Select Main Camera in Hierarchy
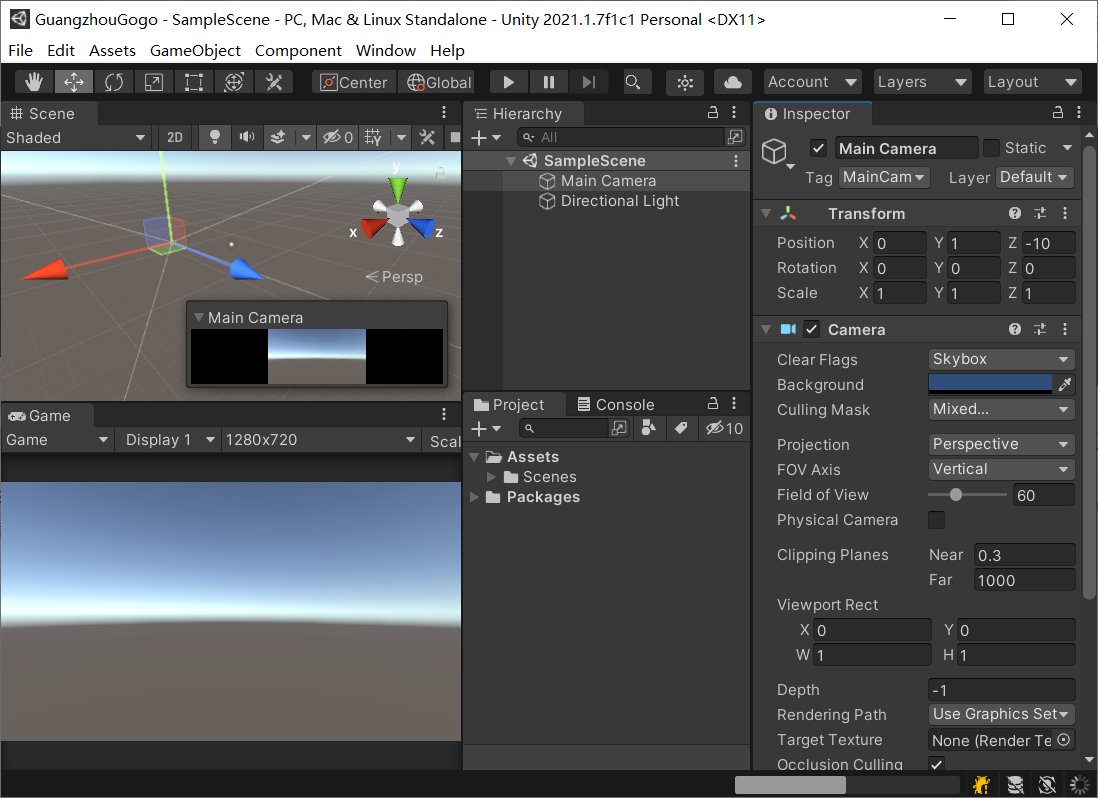This screenshot has height=798, width=1098. coord(608,181)
